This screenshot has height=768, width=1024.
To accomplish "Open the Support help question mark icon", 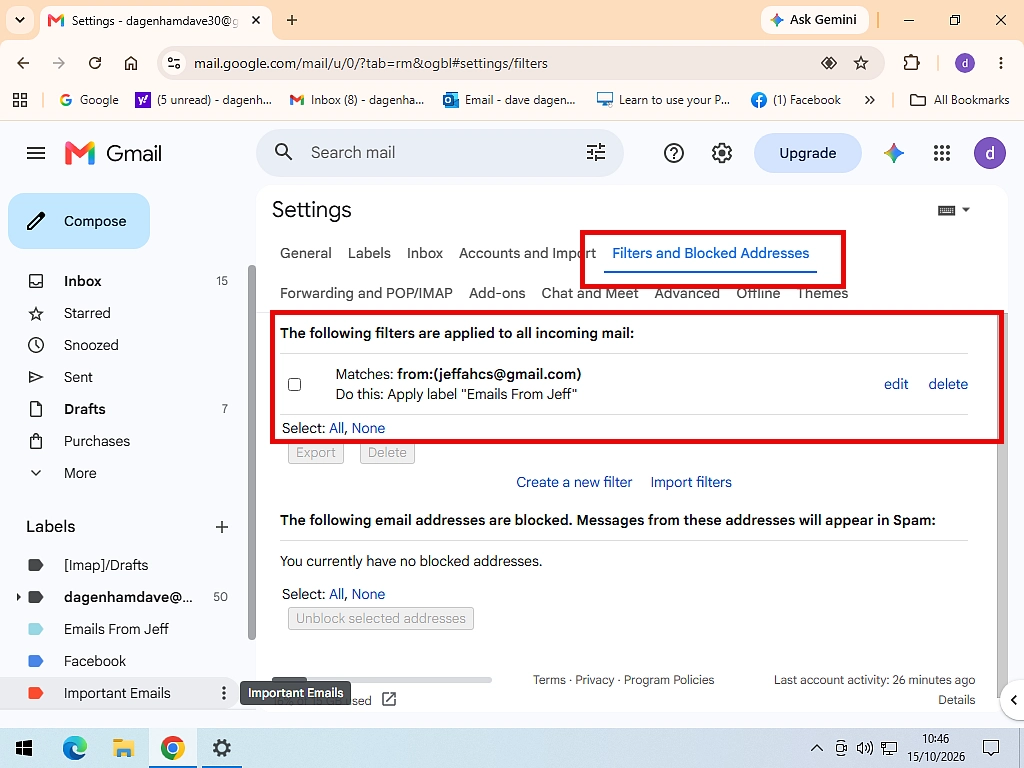I will pos(673,153).
